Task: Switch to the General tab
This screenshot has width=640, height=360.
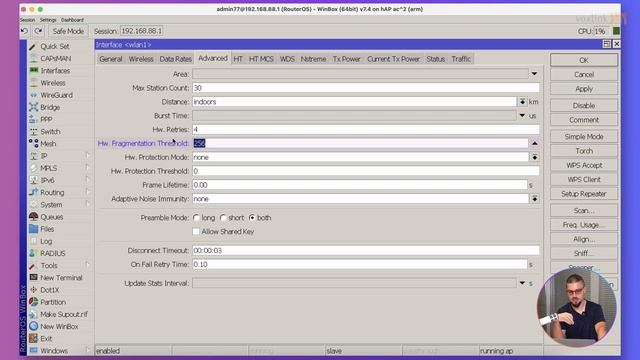Action: [x=111, y=59]
